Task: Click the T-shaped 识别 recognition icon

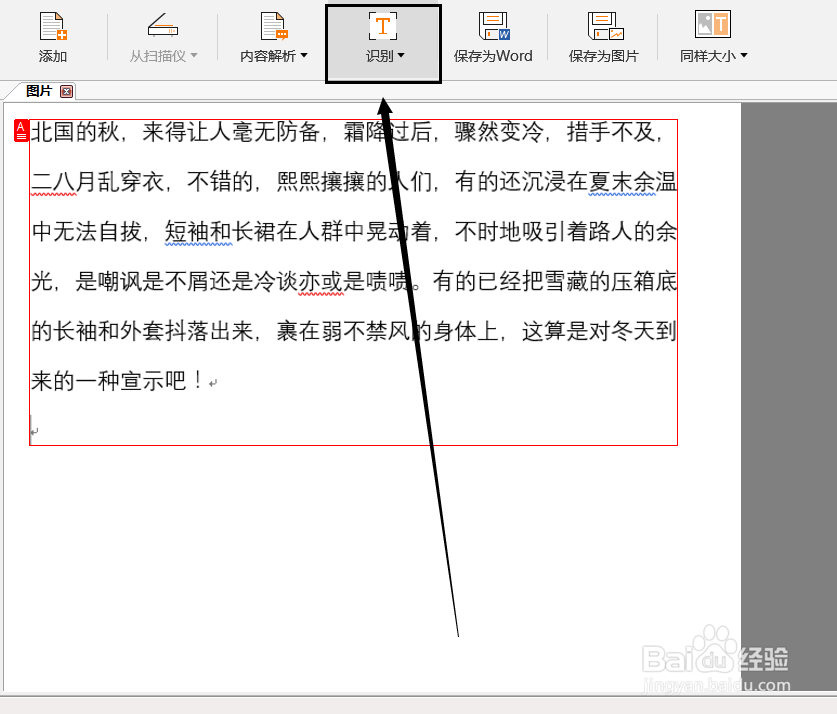Action: [382, 26]
